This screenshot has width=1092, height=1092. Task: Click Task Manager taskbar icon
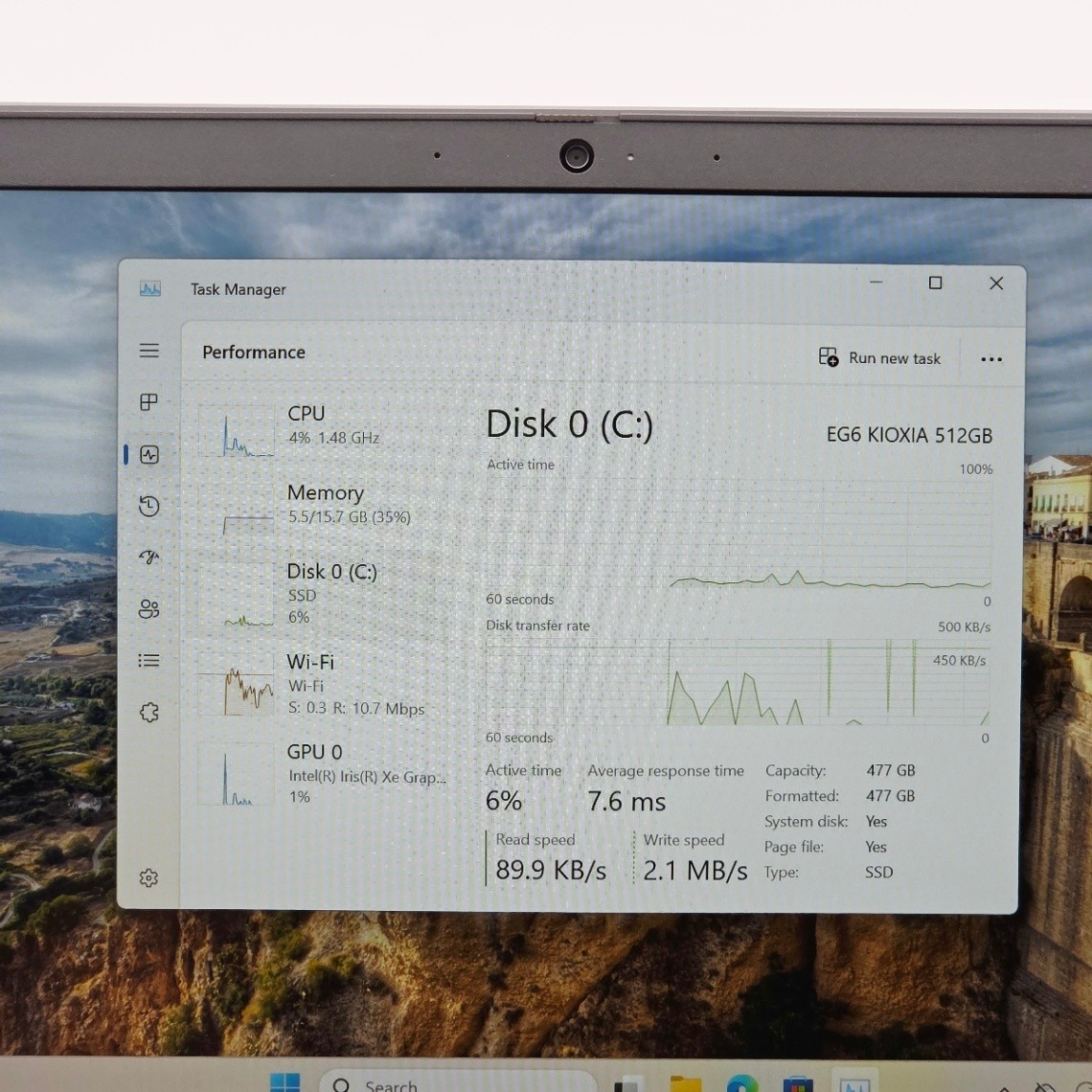pyautogui.click(x=854, y=1083)
